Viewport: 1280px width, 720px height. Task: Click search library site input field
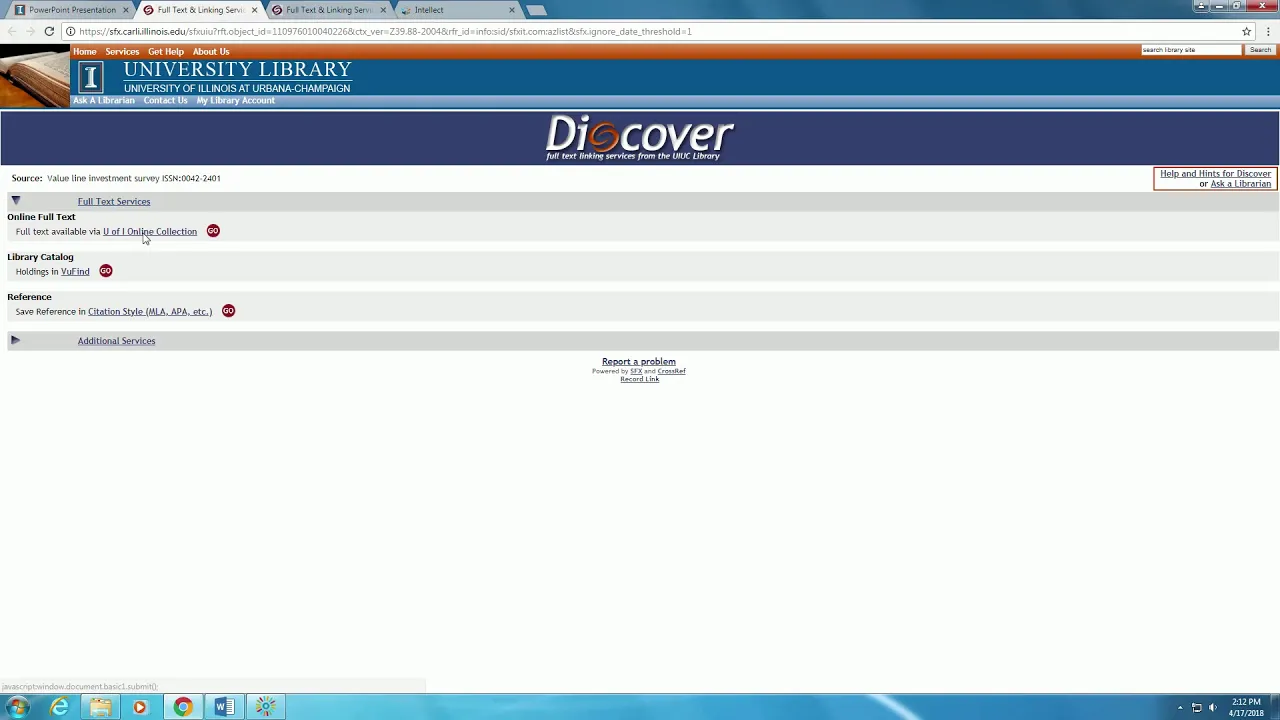coord(1190,50)
